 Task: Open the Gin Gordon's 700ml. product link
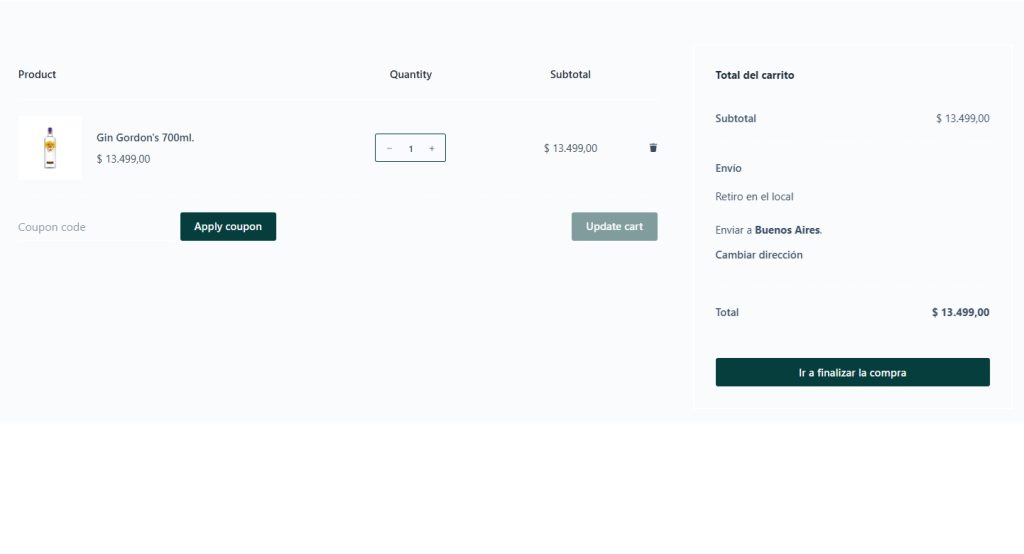pyautogui.click(x=145, y=138)
